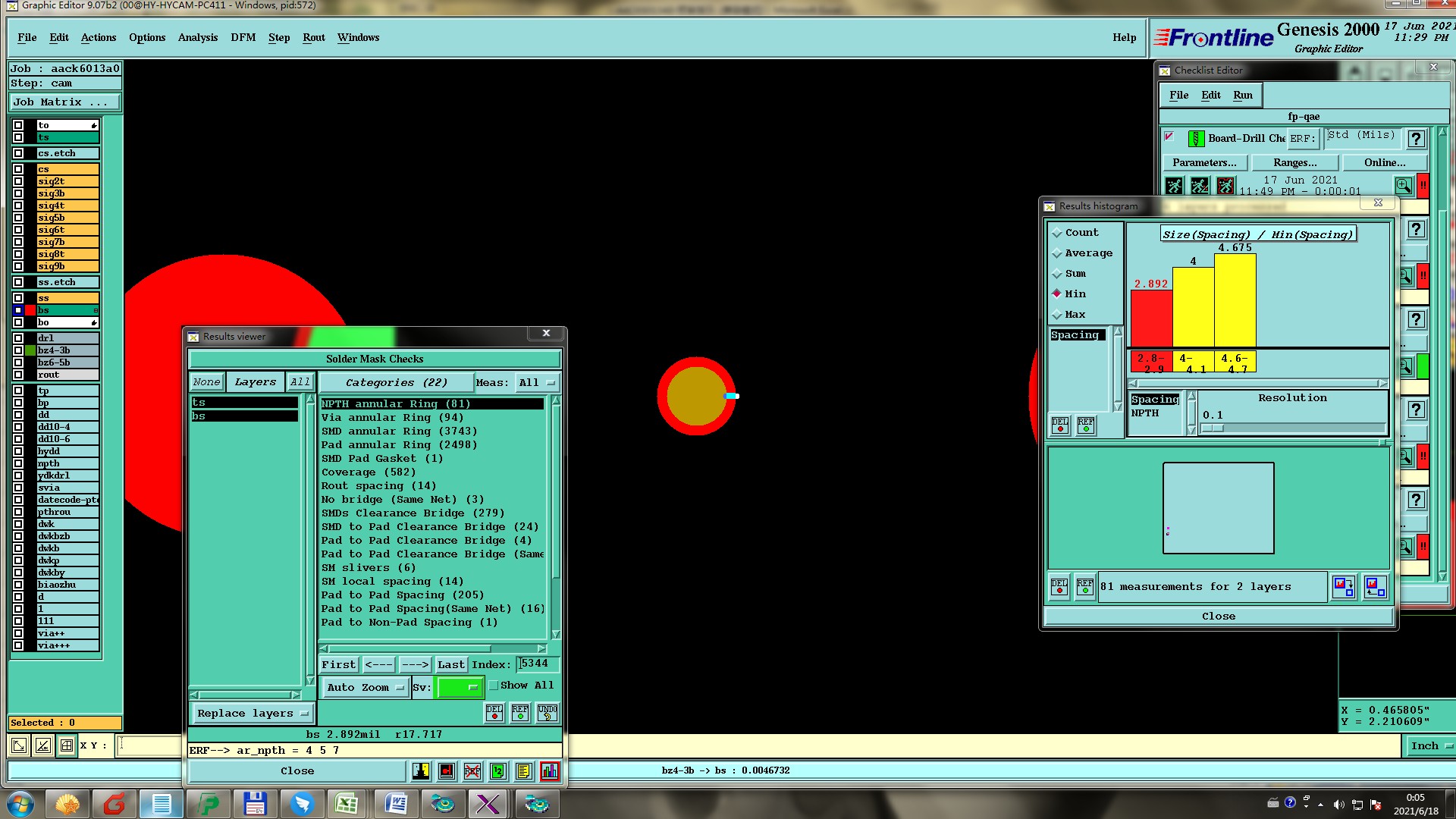This screenshot has width=1456, height=819.
Task: Open the Analysis menu
Action: coord(197,37)
